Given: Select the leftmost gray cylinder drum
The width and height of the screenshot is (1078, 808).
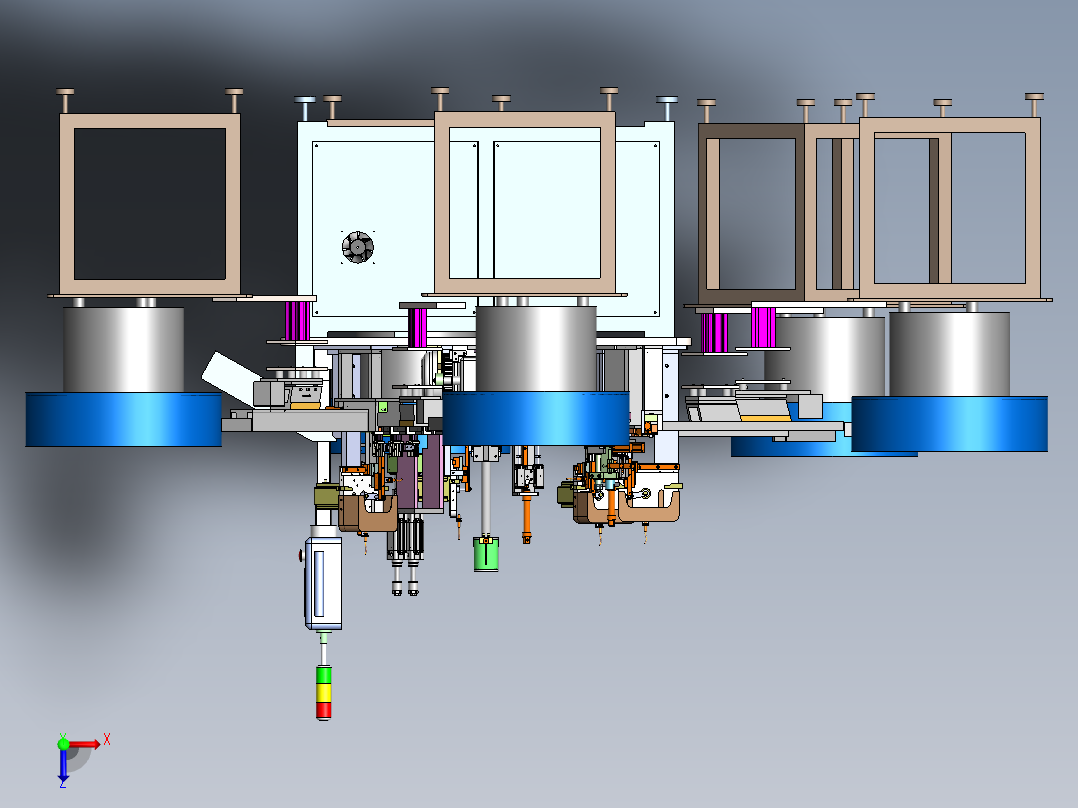Looking at the screenshot, I should point(124,350).
